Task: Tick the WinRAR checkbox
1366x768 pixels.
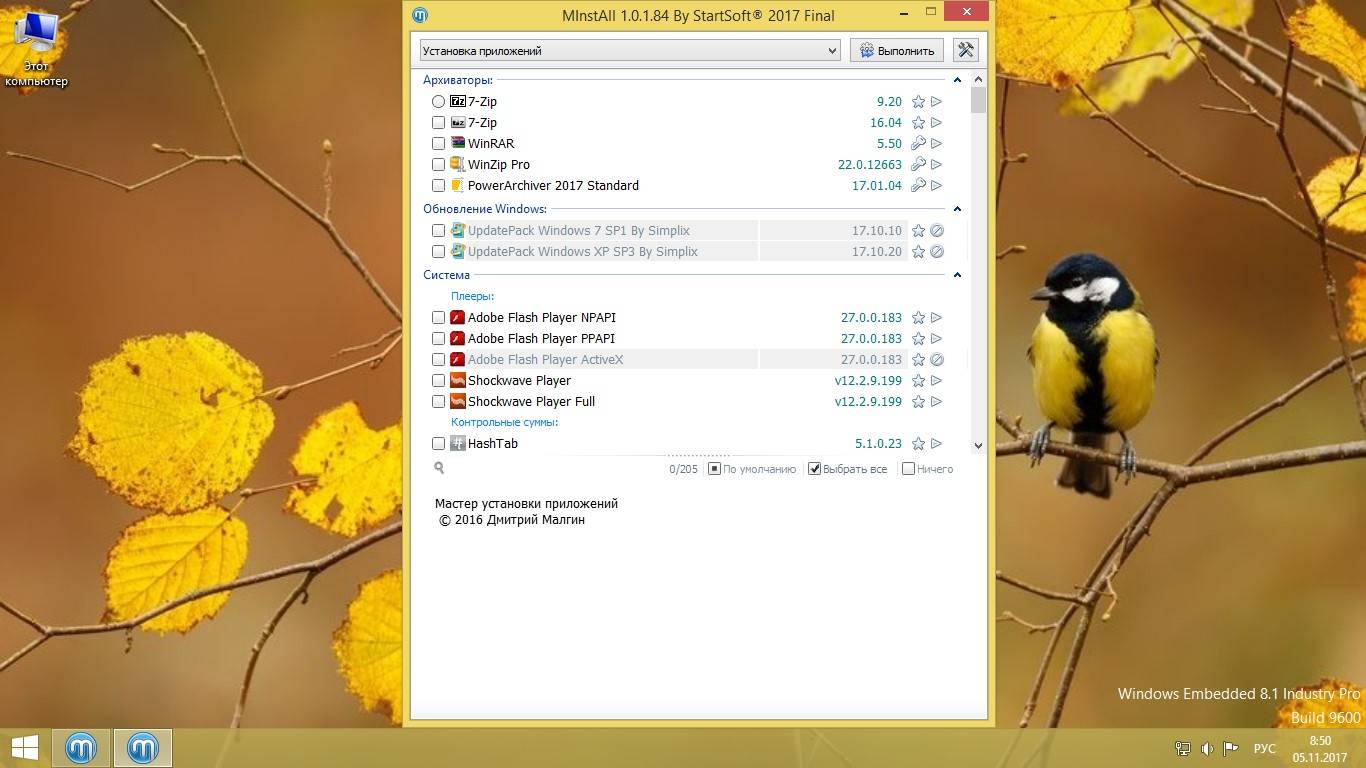Action: tap(439, 144)
